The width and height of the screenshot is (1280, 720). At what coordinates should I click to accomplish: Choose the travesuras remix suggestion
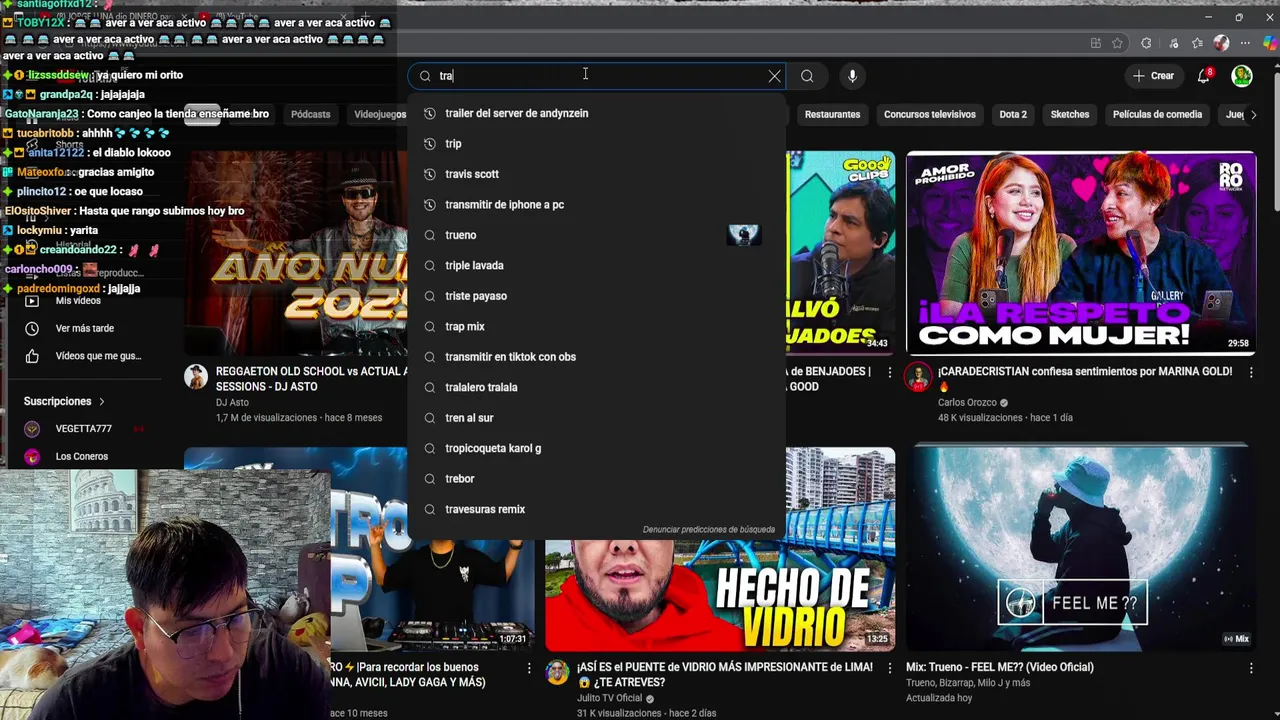(x=597, y=509)
